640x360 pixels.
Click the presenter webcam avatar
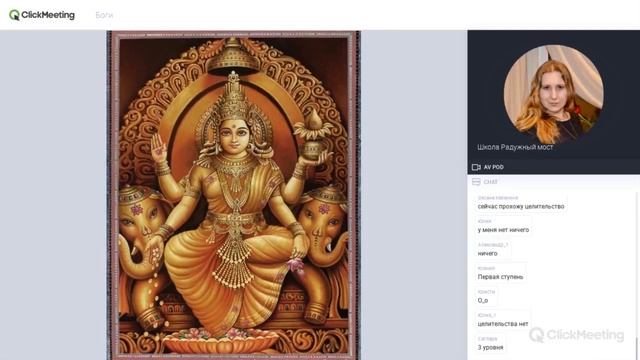(x=553, y=95)
